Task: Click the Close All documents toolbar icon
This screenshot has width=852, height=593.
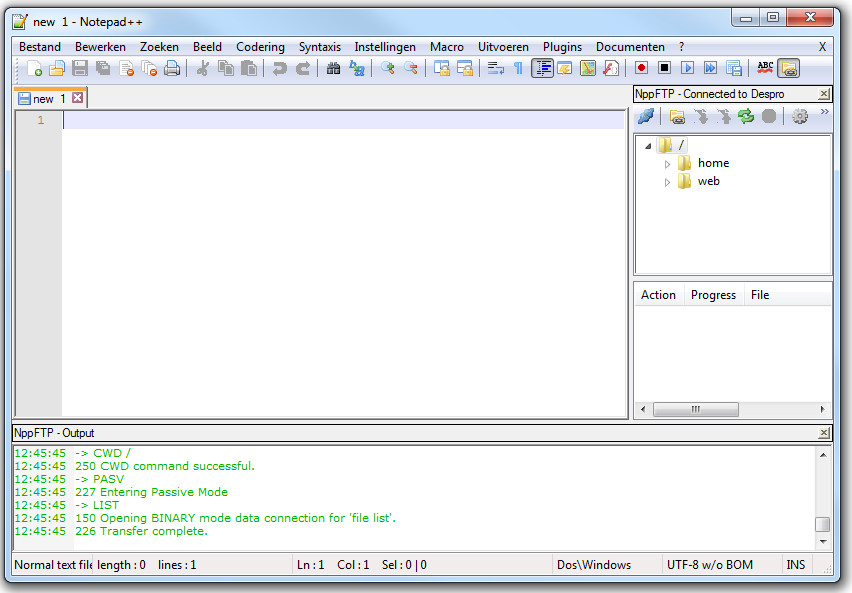Action: 149,68
